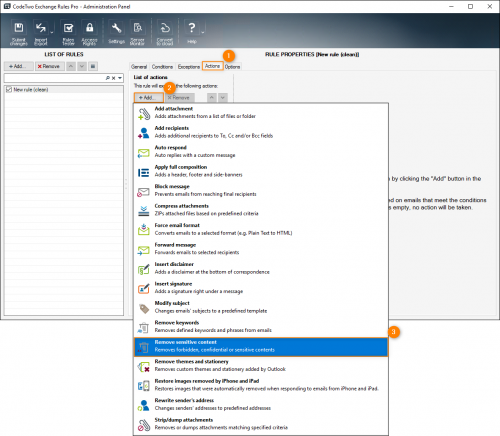Click the Modify subject tag icon
This screenshot has width=500, height=436.
click(144, 308)
